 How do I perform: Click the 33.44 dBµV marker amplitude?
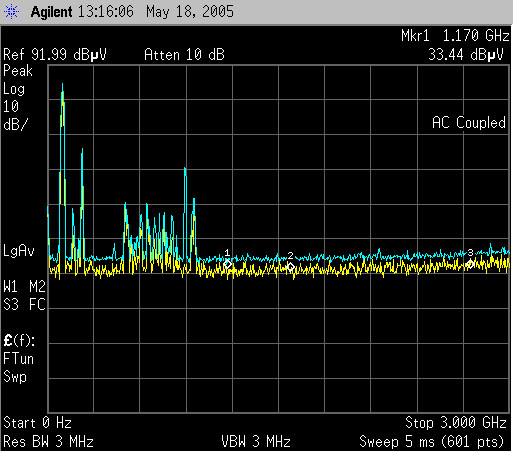466,55
